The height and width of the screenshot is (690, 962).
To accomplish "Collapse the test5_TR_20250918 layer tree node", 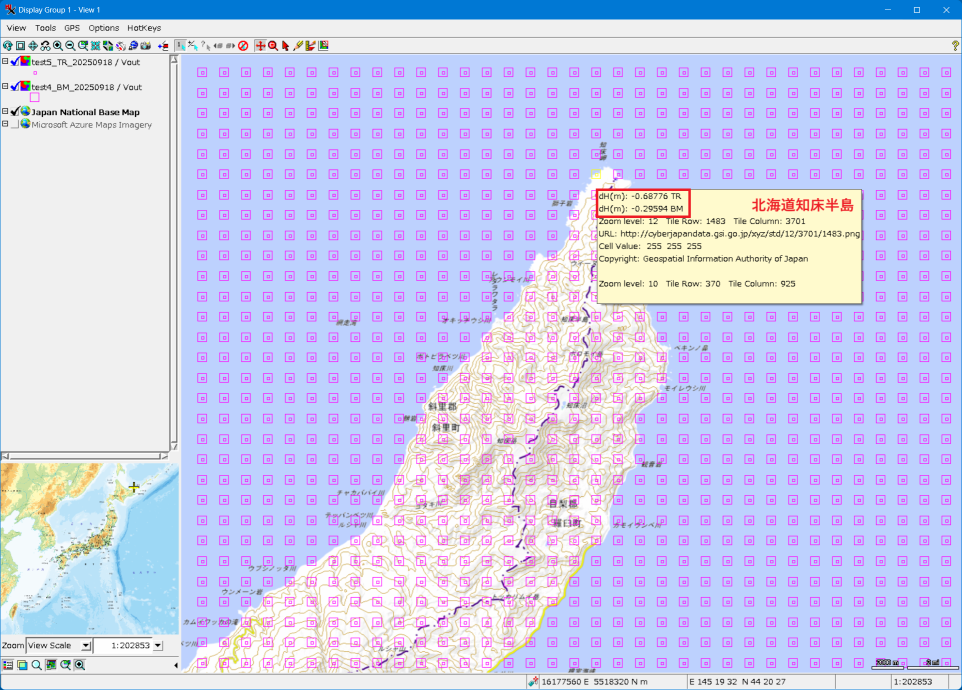I will click(5, 62).
